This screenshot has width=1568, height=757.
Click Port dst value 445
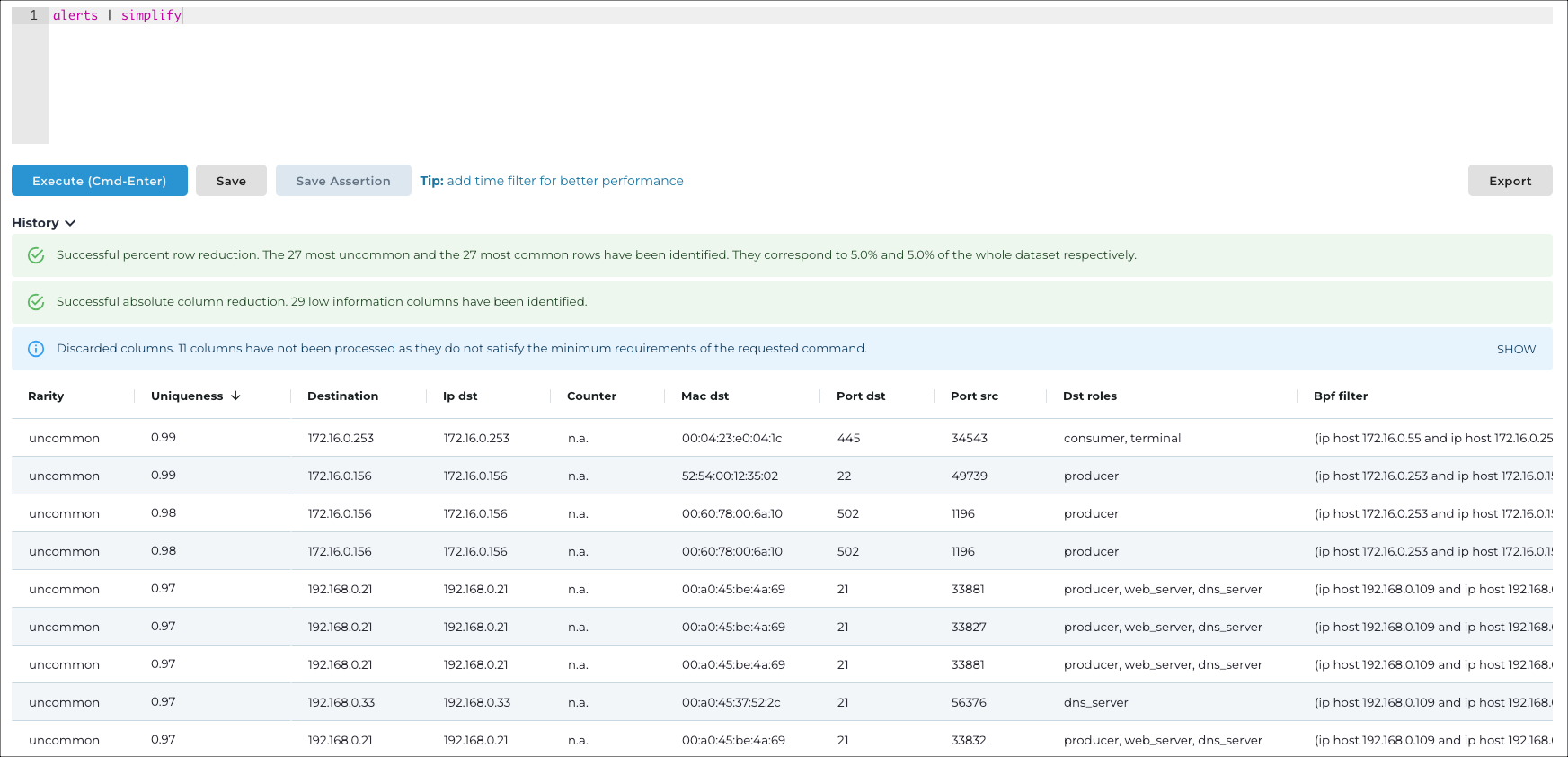[x=848, y=438]
